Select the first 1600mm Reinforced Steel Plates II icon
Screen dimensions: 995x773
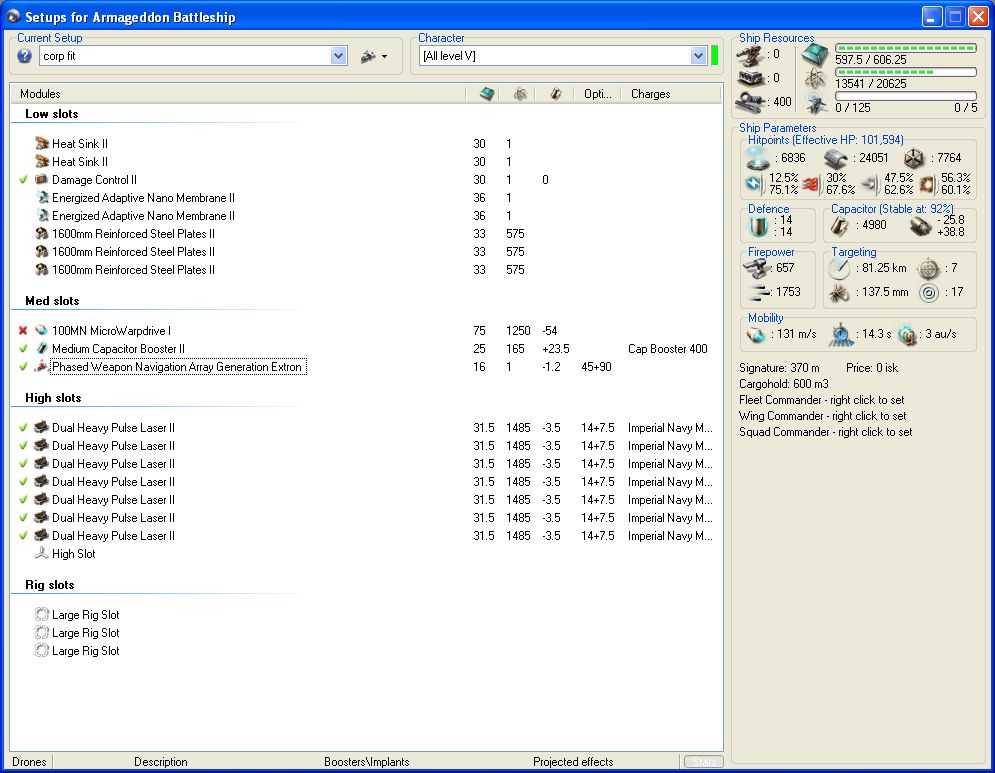point(42,234)
